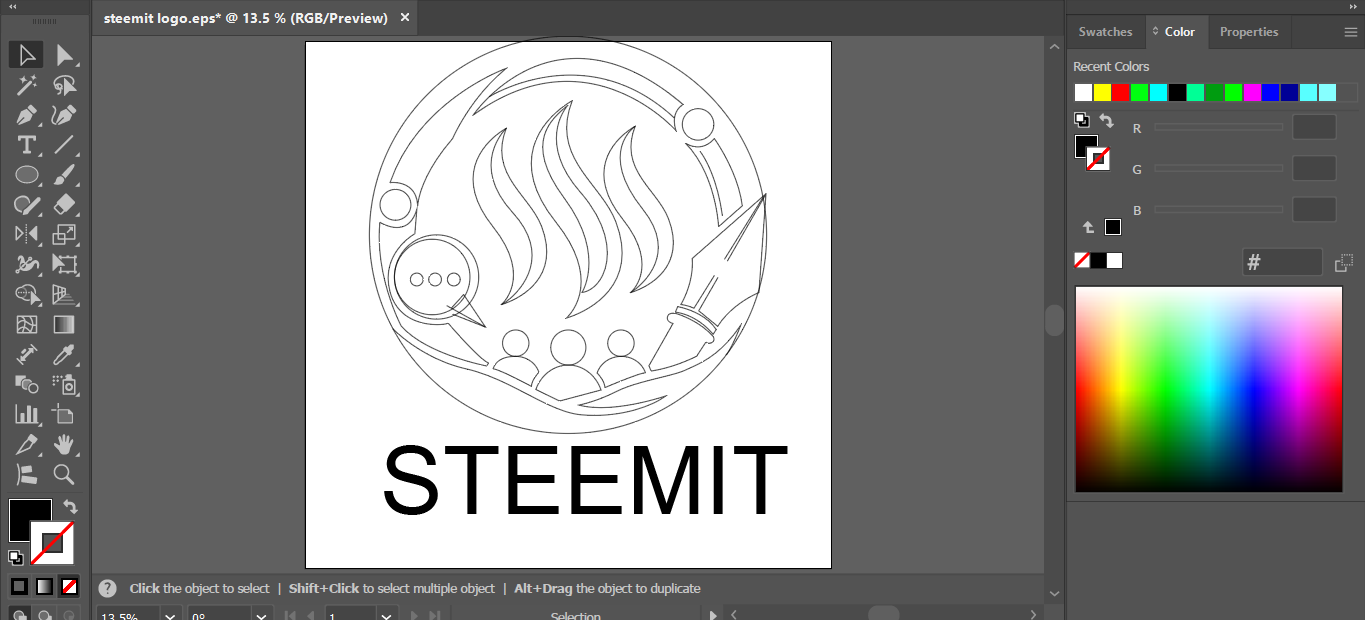Viewport: 1365px width, 620px height.
Task: Activate the Artboard tool
Action: pyautogui.click(x=65, y=414)
